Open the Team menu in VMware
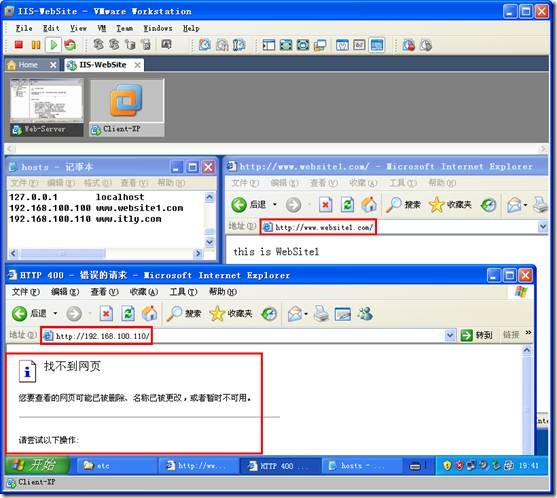 click(x=125, y=28)
